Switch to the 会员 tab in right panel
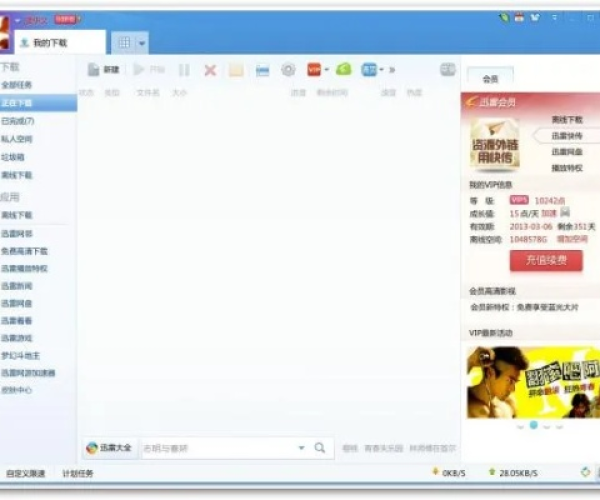The image size is (600, 500). [490, 78]
